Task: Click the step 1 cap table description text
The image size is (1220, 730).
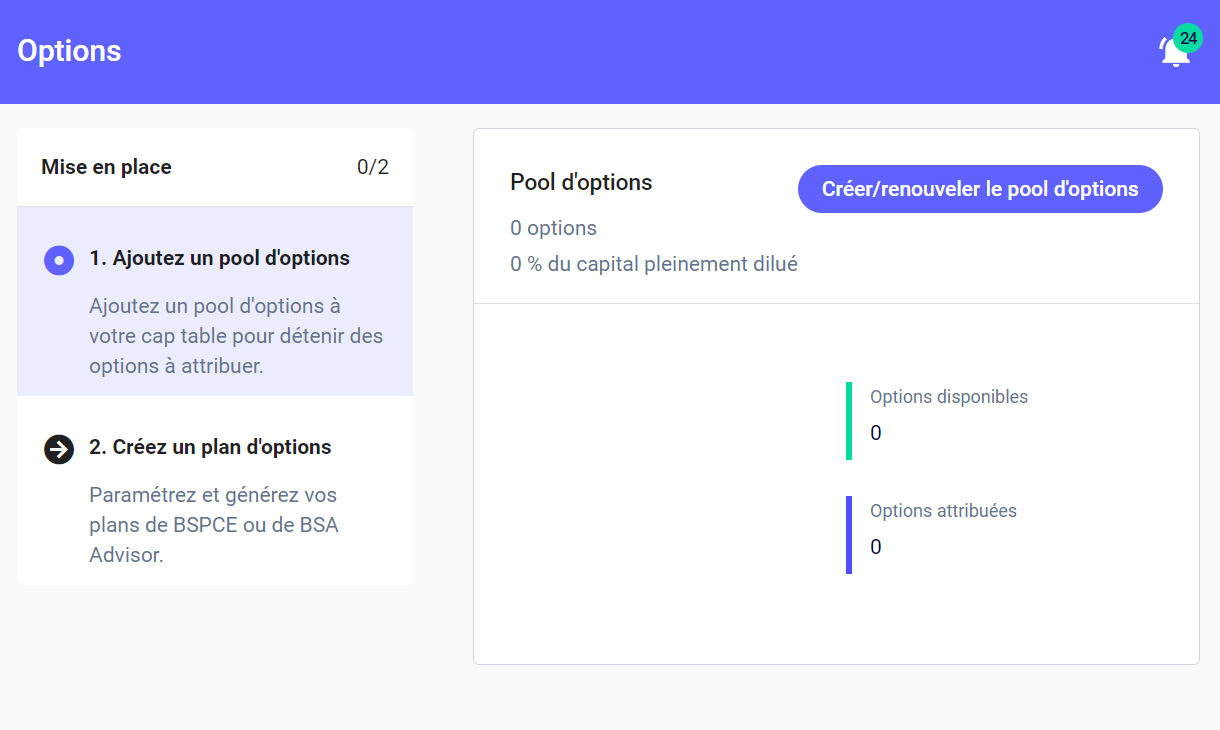Action: tap(236, 336)
